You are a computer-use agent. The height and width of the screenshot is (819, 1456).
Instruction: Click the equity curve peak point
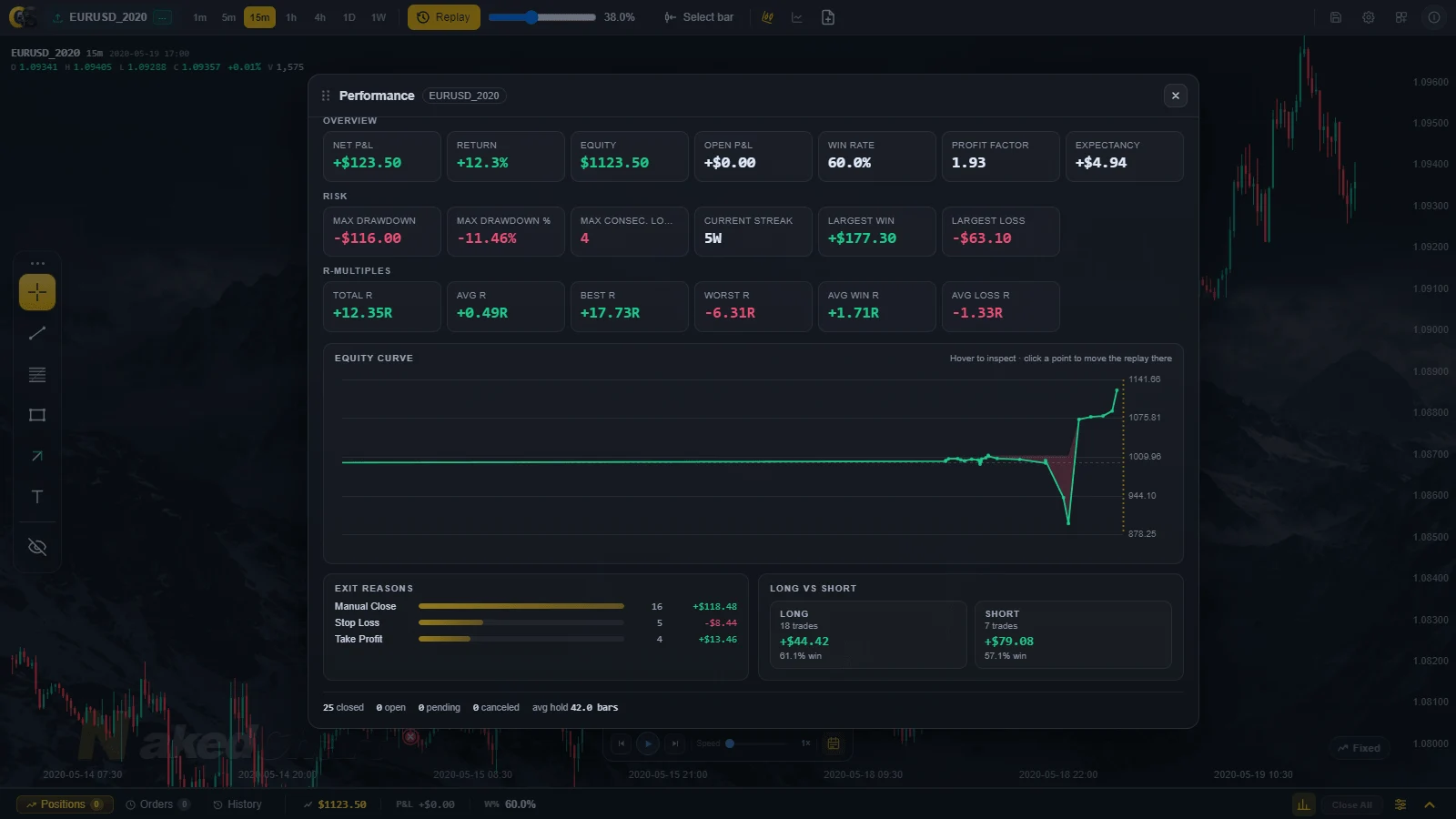pos(1117,389)
